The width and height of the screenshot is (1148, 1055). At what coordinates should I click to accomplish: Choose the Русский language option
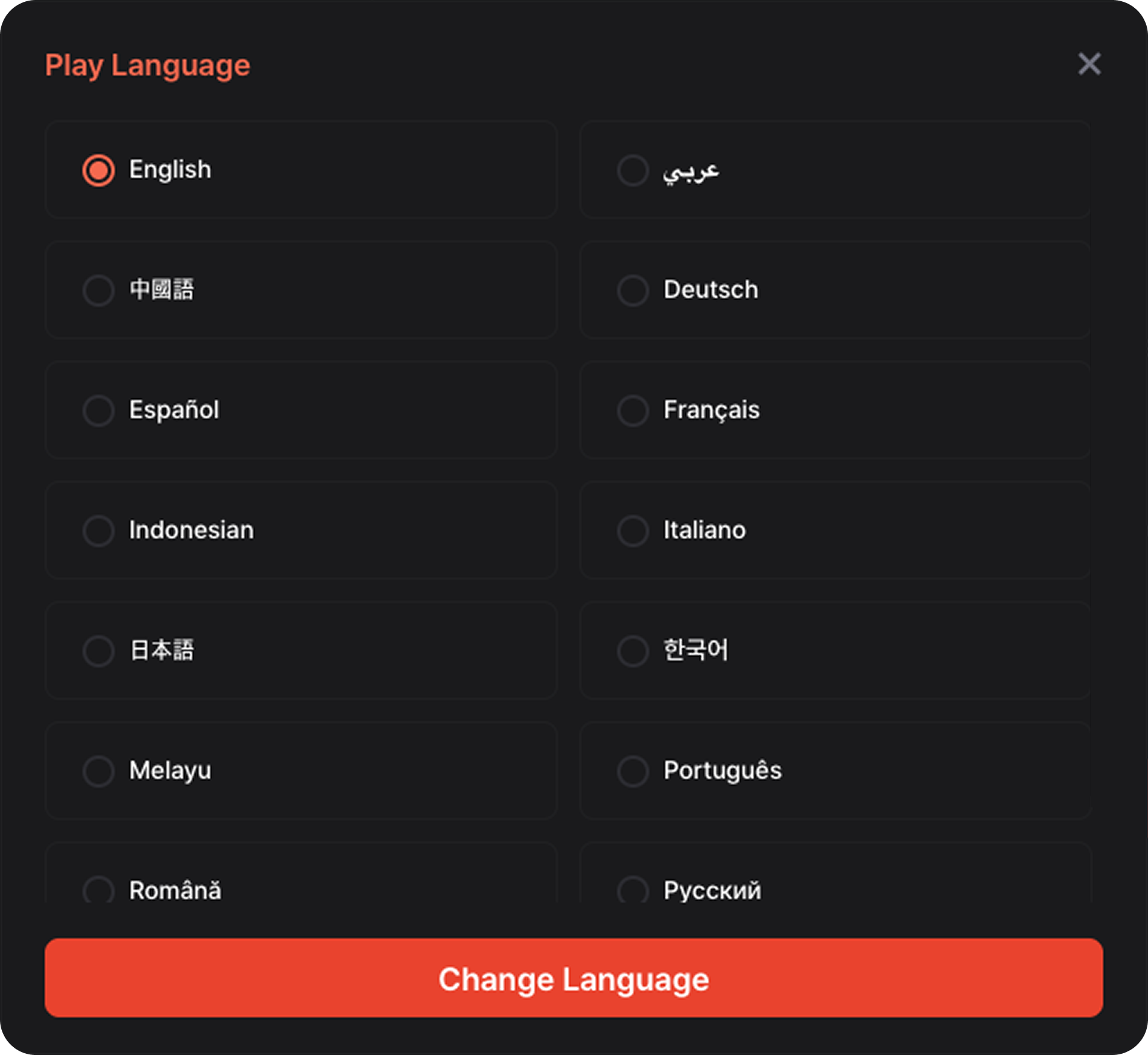[633, 891]
